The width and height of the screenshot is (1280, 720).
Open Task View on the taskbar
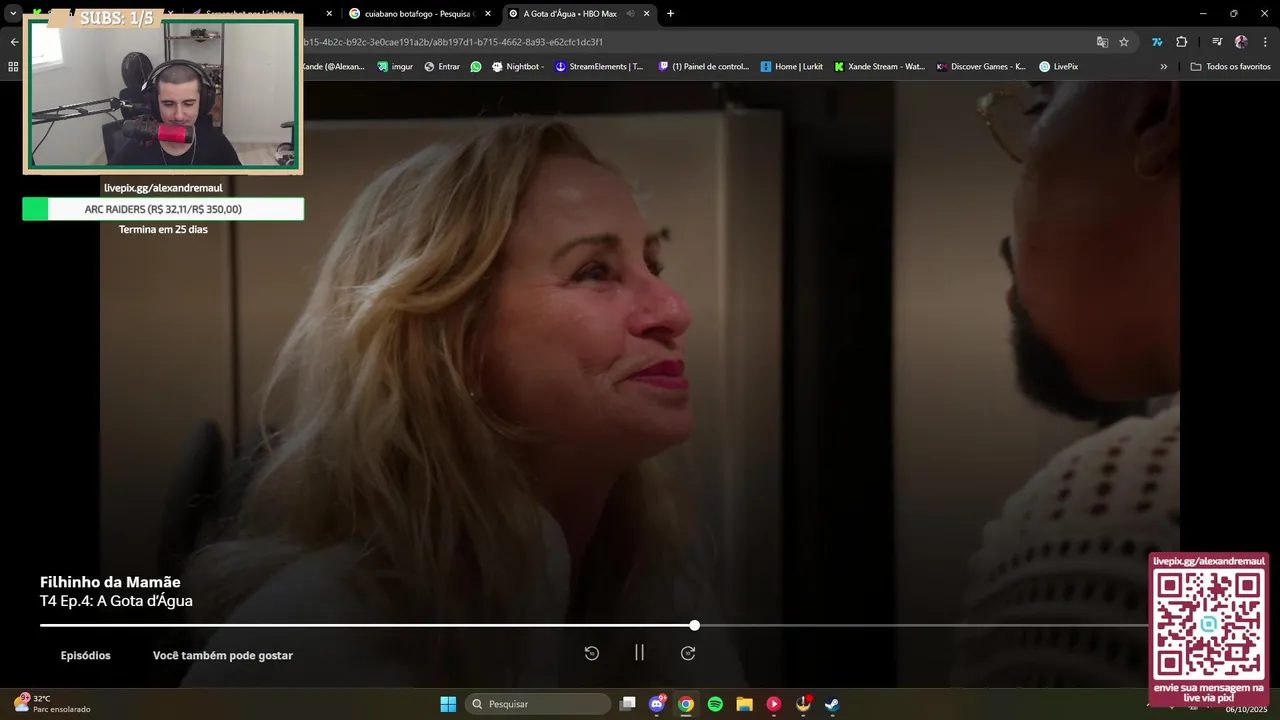point(628,704)
